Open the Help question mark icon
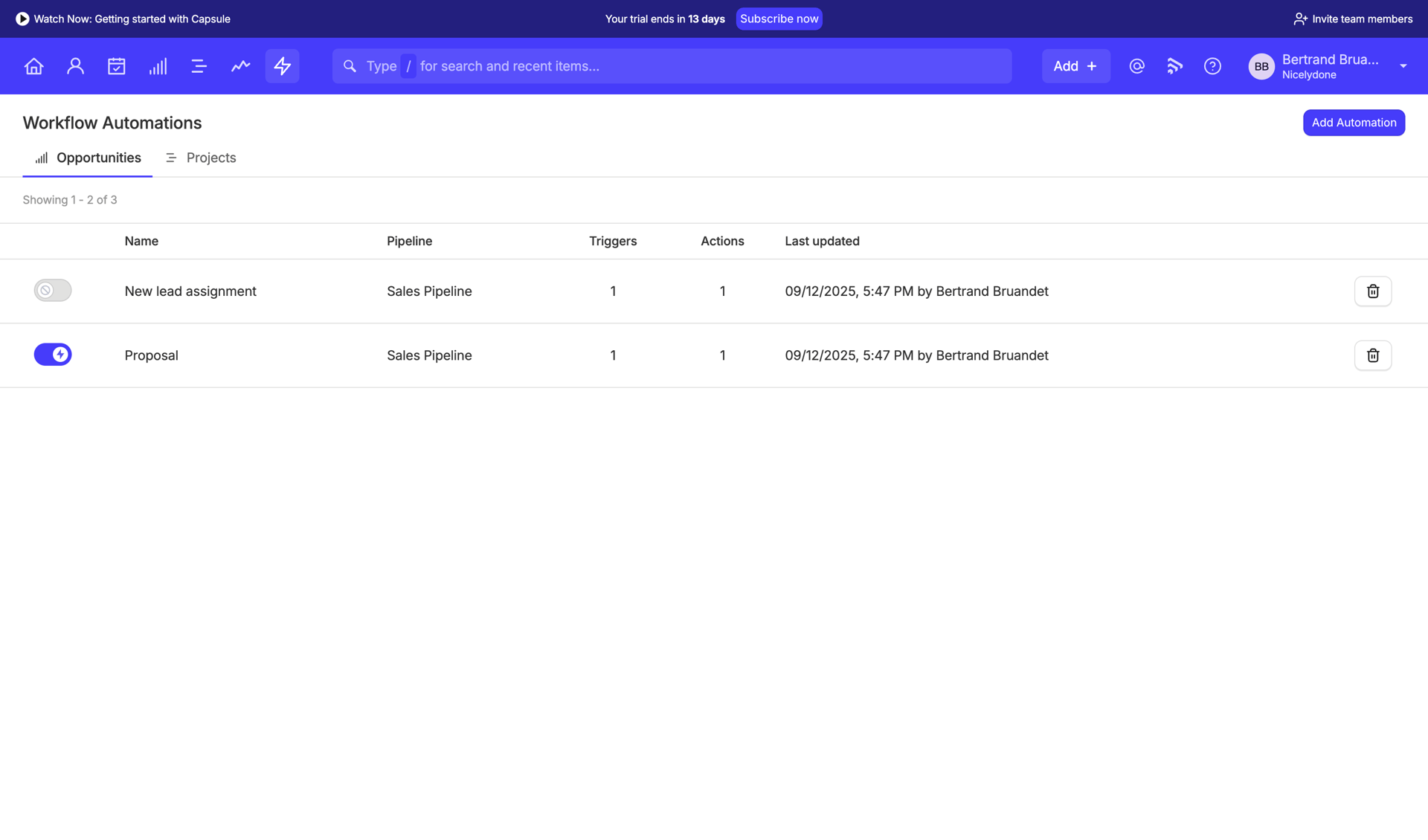The width and height of the screenshot is (1428, 840). (1212, 66)
